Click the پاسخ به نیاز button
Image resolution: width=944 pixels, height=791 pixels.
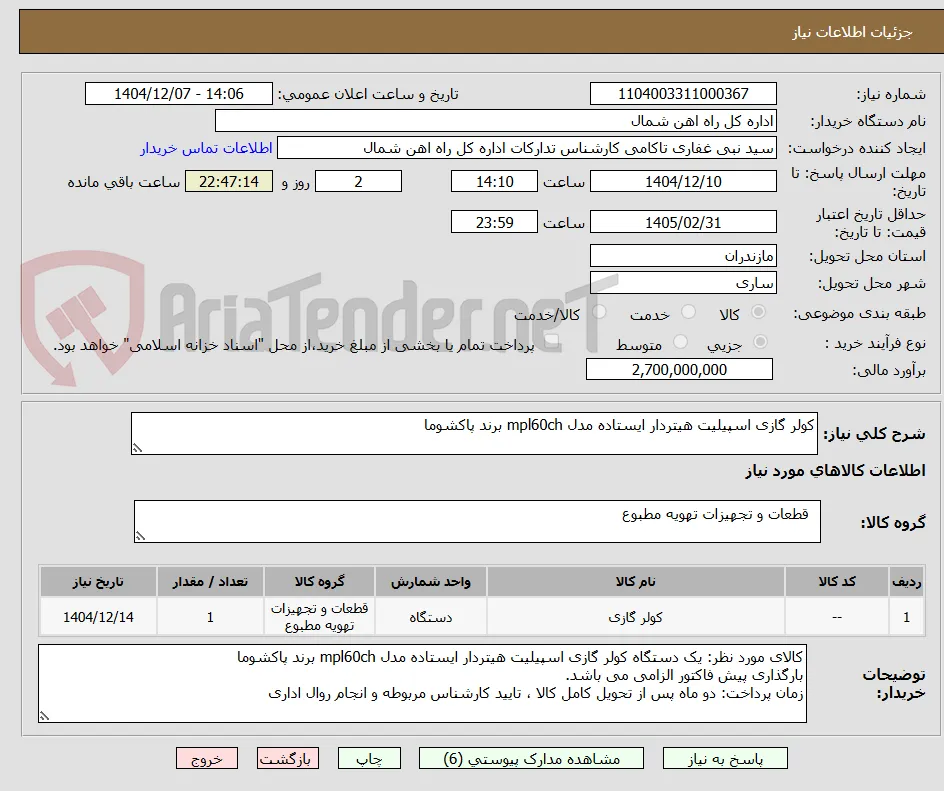[x=725, y=758]
